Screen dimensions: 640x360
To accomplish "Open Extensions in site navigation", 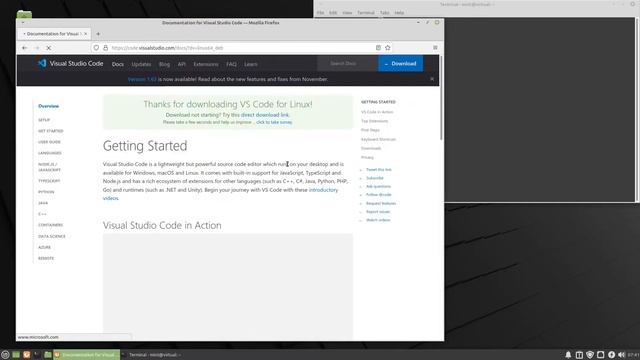I will (x=206, y=64).
